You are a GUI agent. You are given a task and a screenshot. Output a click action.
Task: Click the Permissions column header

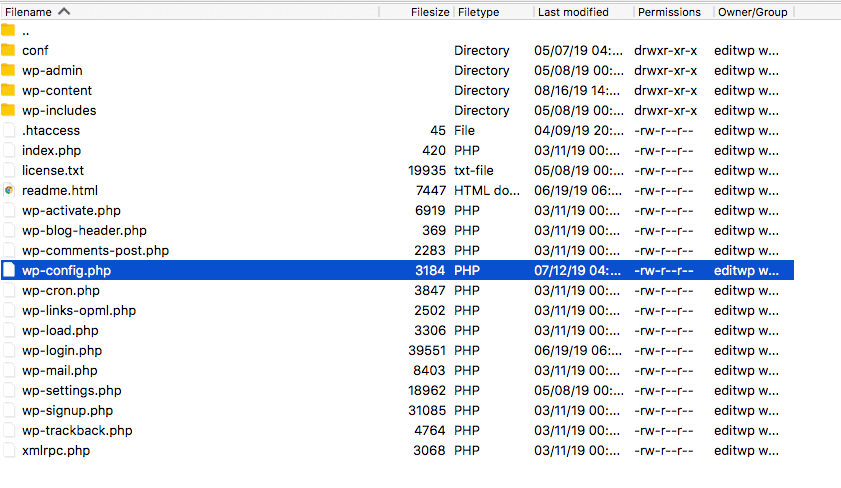point(669,12)
